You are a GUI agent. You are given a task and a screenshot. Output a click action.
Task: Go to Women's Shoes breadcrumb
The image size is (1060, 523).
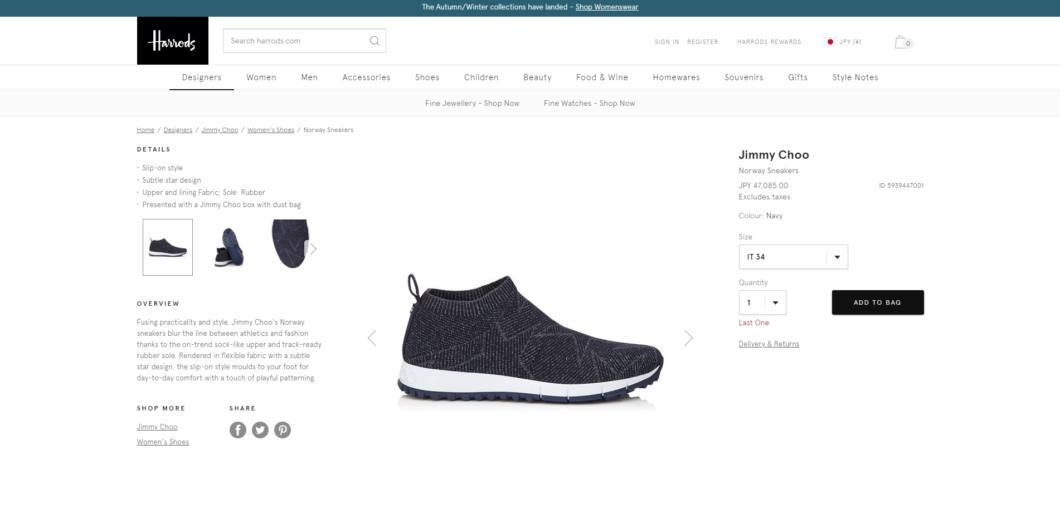coord(270,130)
